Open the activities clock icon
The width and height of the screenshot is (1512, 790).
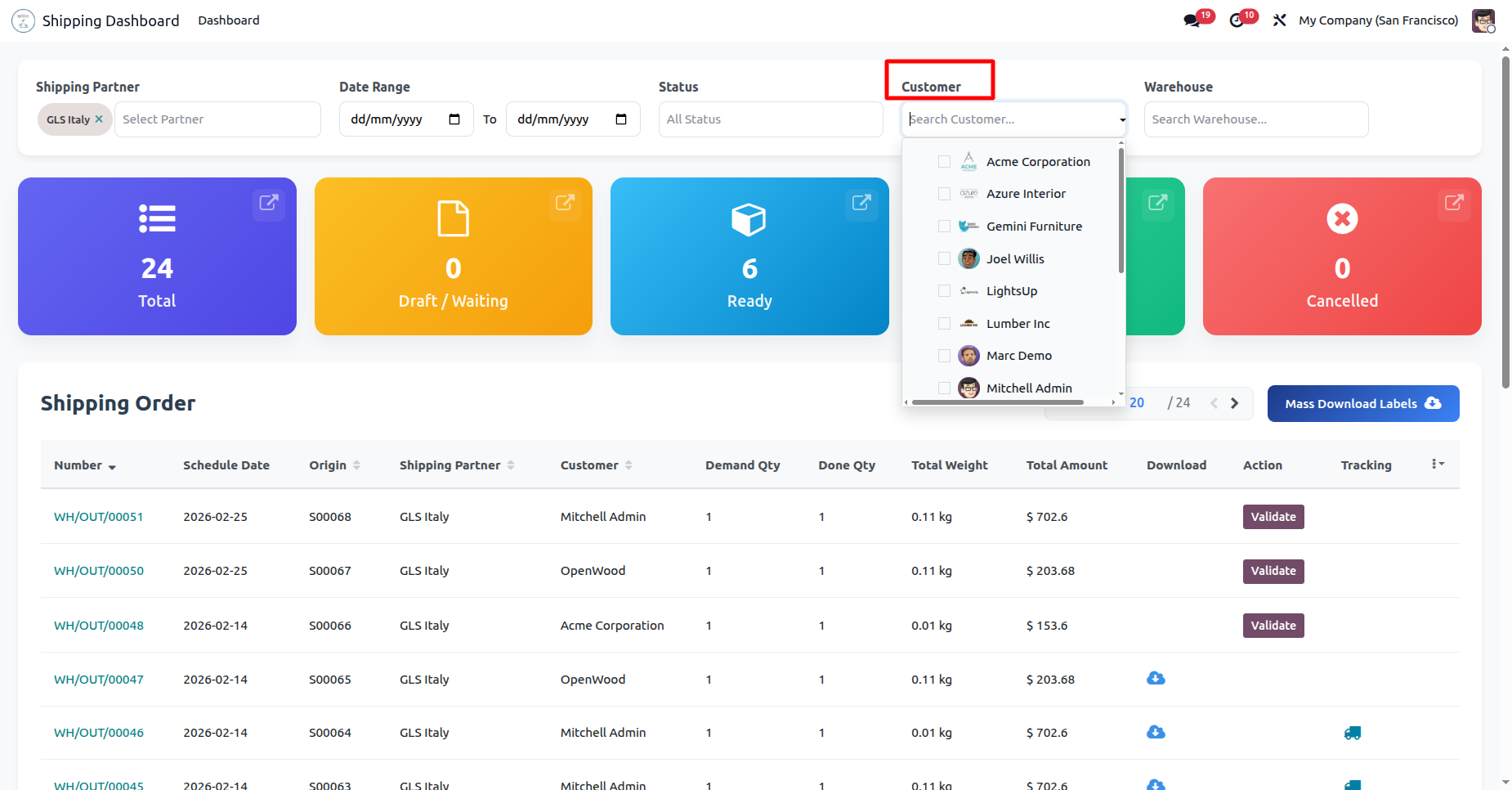point(1237,20)
